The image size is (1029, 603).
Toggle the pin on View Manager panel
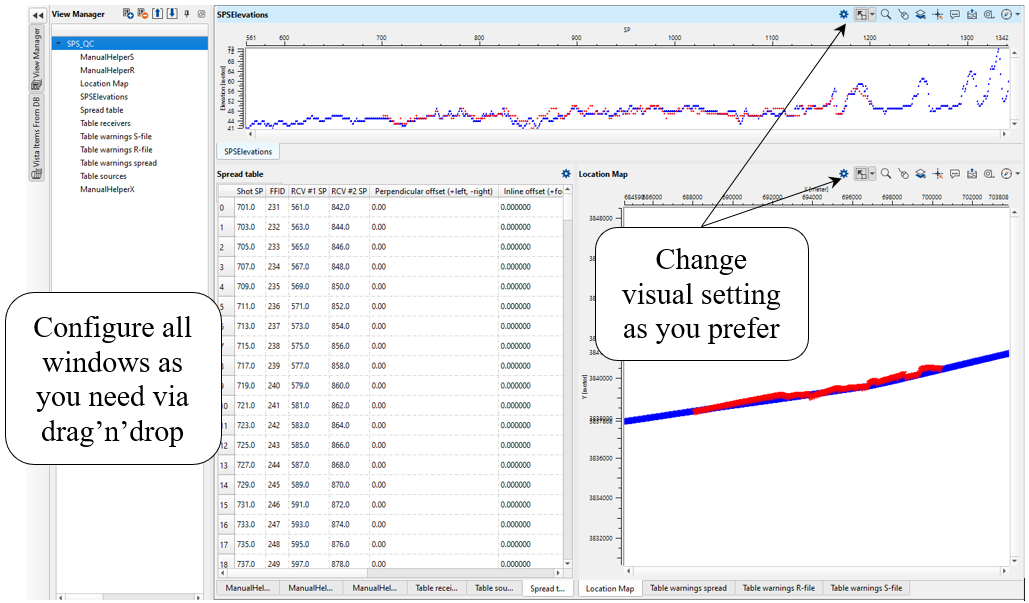[x=187, y=14]
